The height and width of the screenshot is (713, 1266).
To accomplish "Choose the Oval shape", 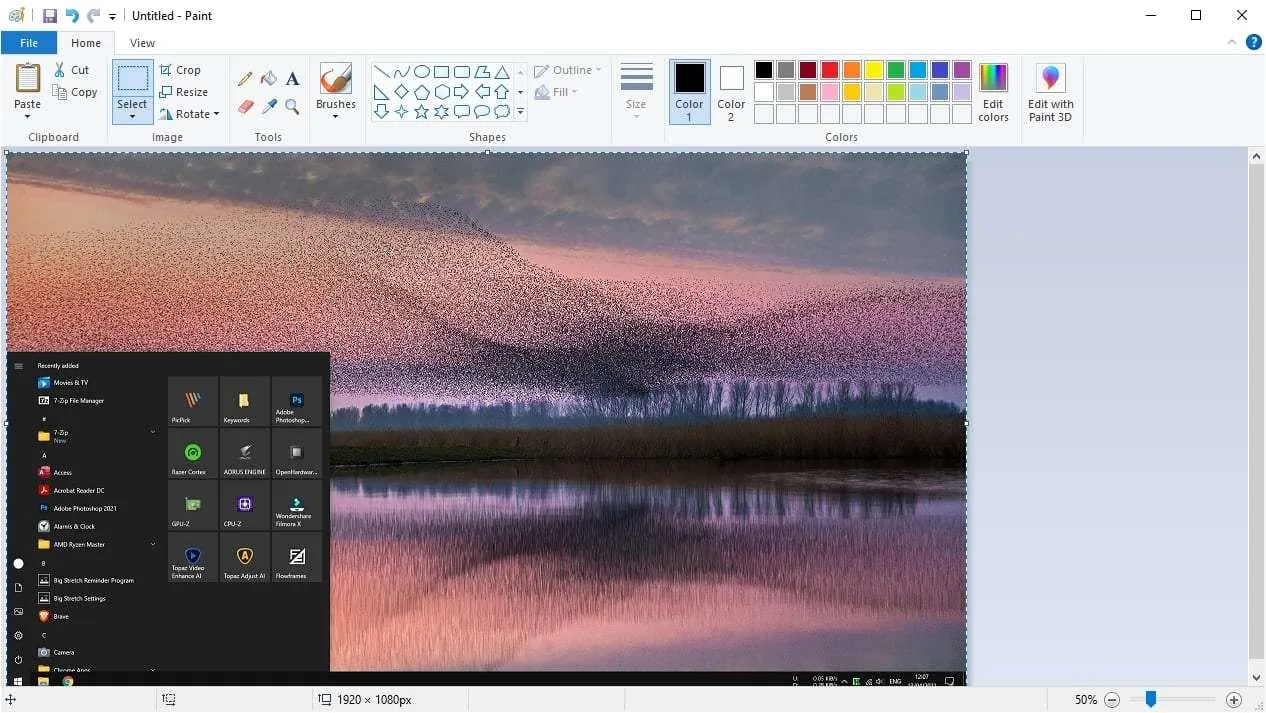I will (x=422, y=72).
